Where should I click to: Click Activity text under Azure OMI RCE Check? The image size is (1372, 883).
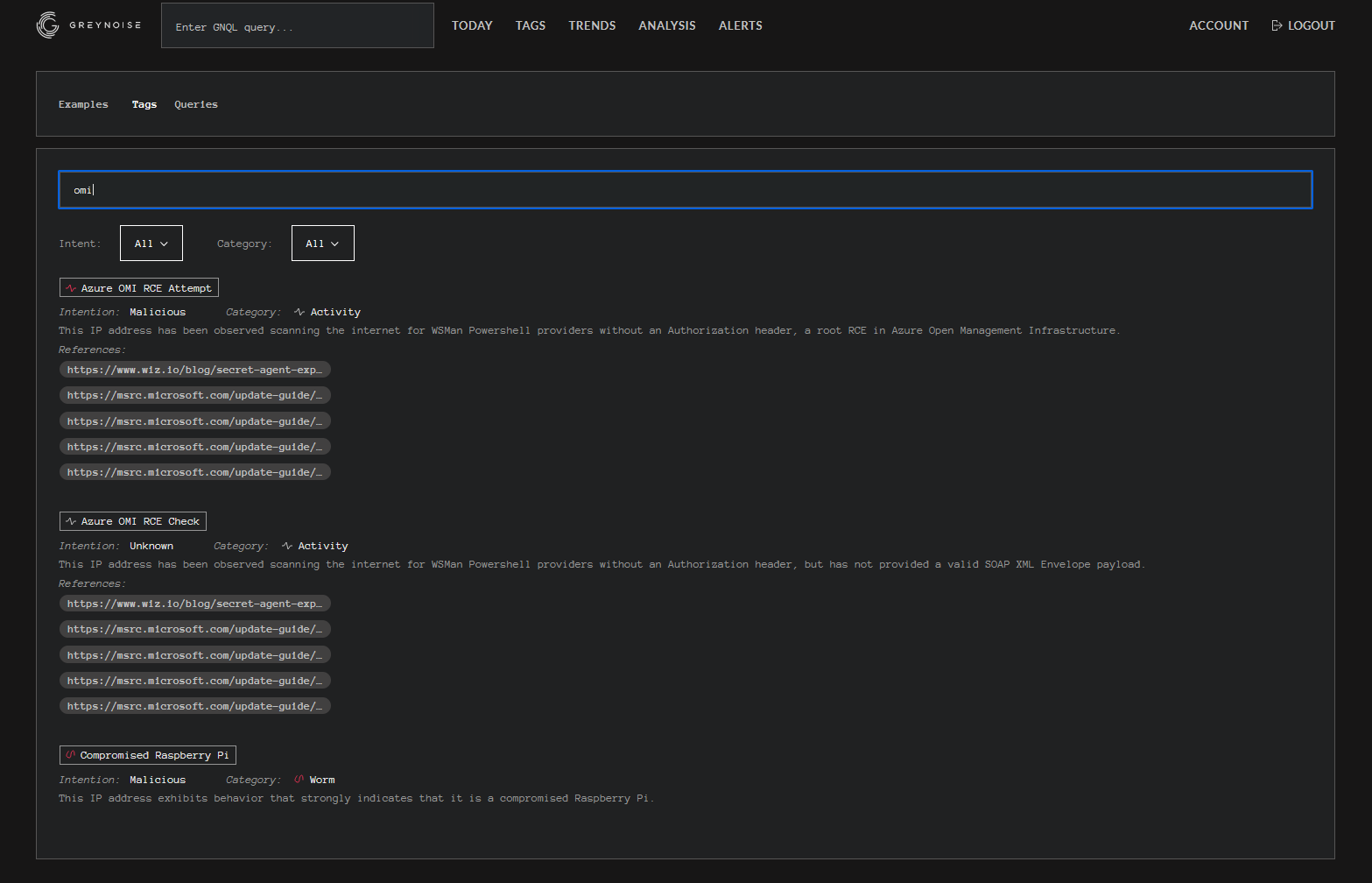pos(323,546)
